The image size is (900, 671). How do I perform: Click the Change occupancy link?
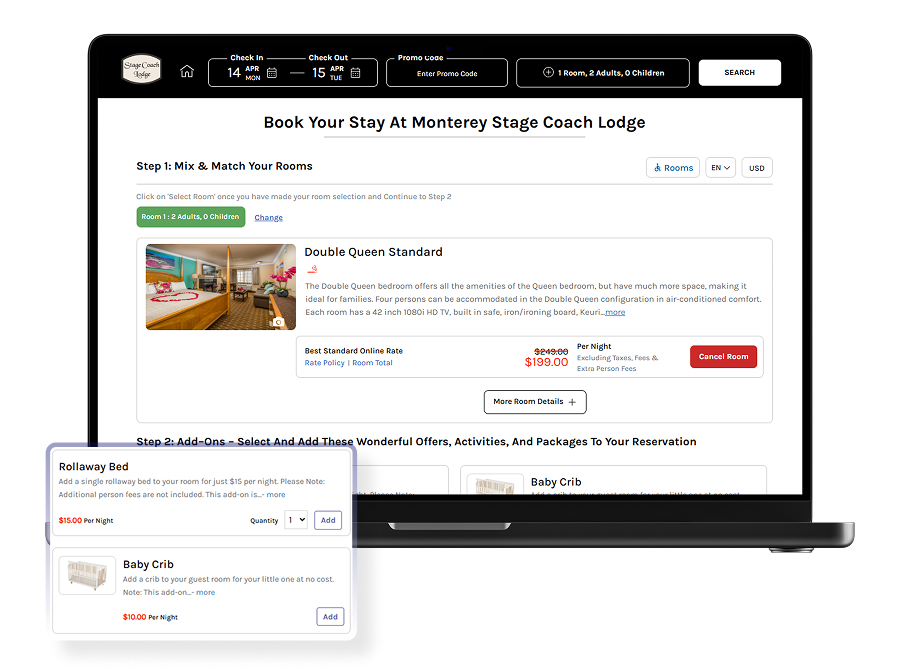click(x=269, y=218)
